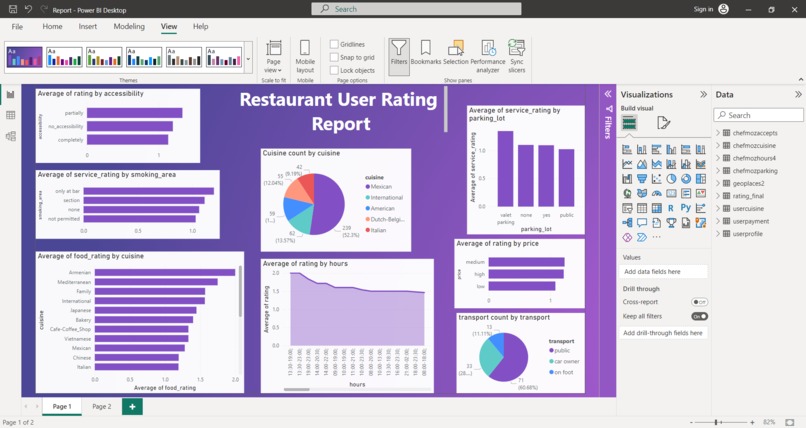Viewport: 806px width, 428px height.
Task: Select the matrix visual icon
Action: pyautogui.click(x=656, y=208)
